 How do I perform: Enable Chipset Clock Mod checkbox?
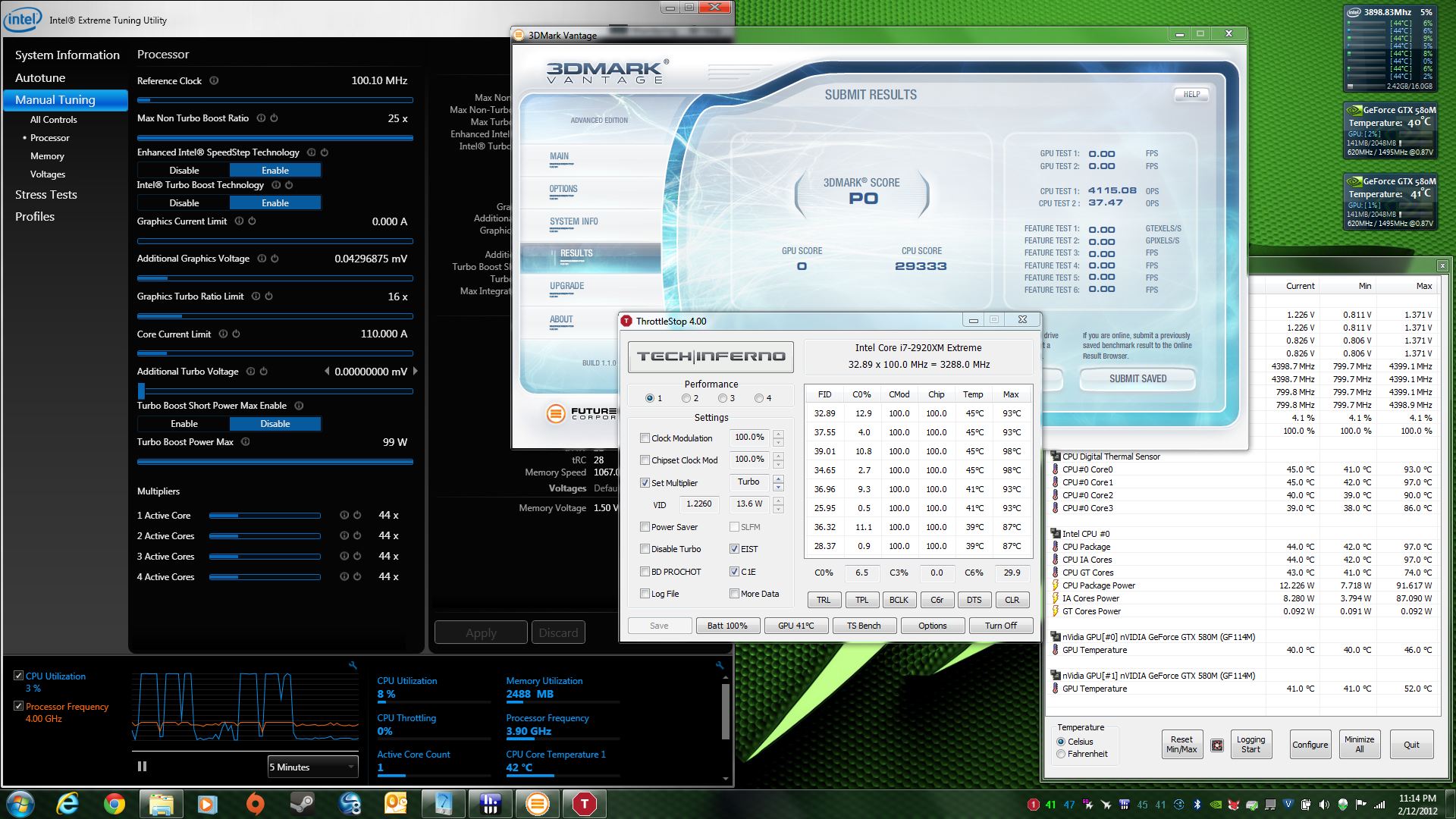tap(645, 460)
